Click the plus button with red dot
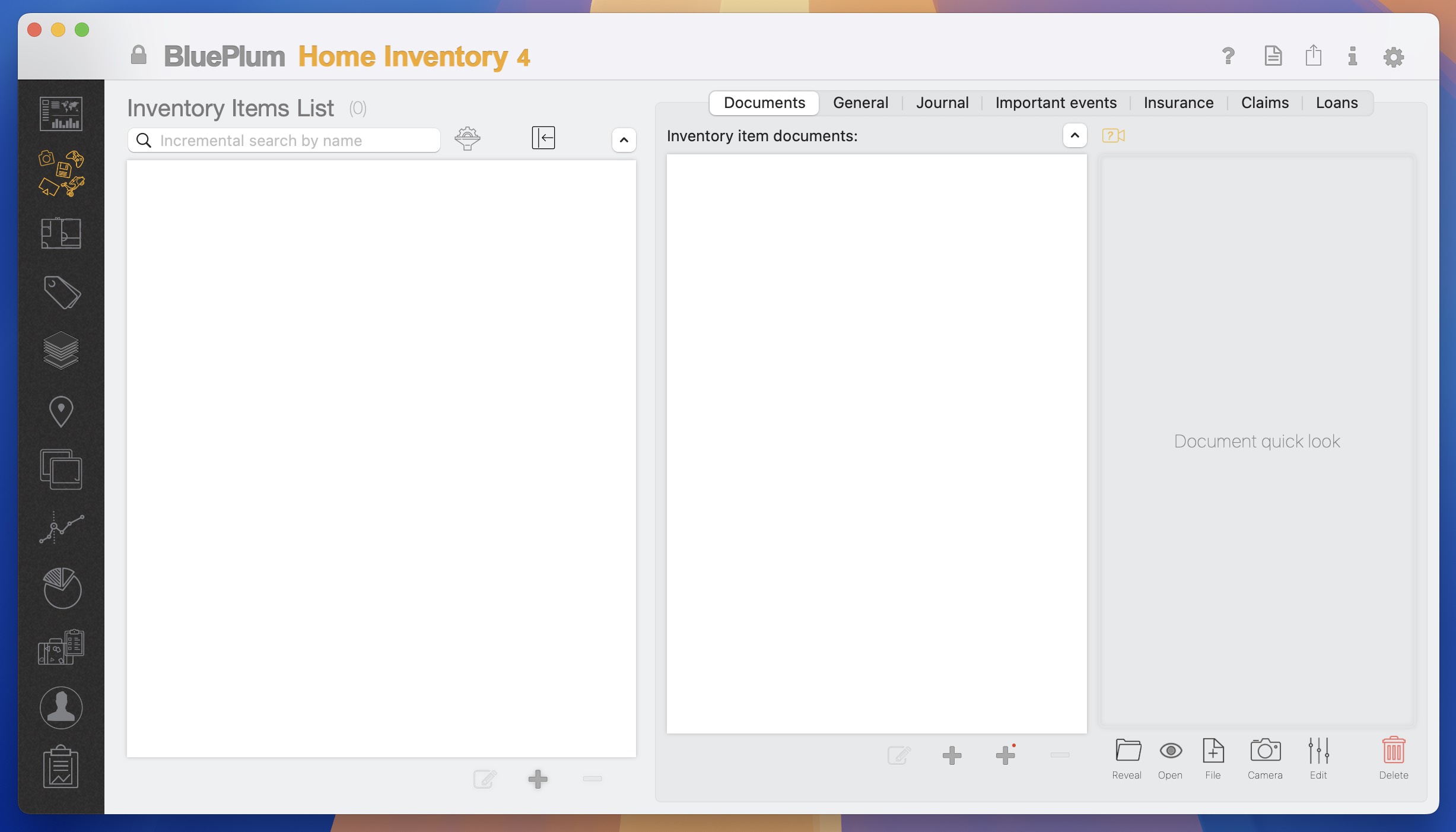Screen dimensions: 1456x832 (x=1006, y=755)
